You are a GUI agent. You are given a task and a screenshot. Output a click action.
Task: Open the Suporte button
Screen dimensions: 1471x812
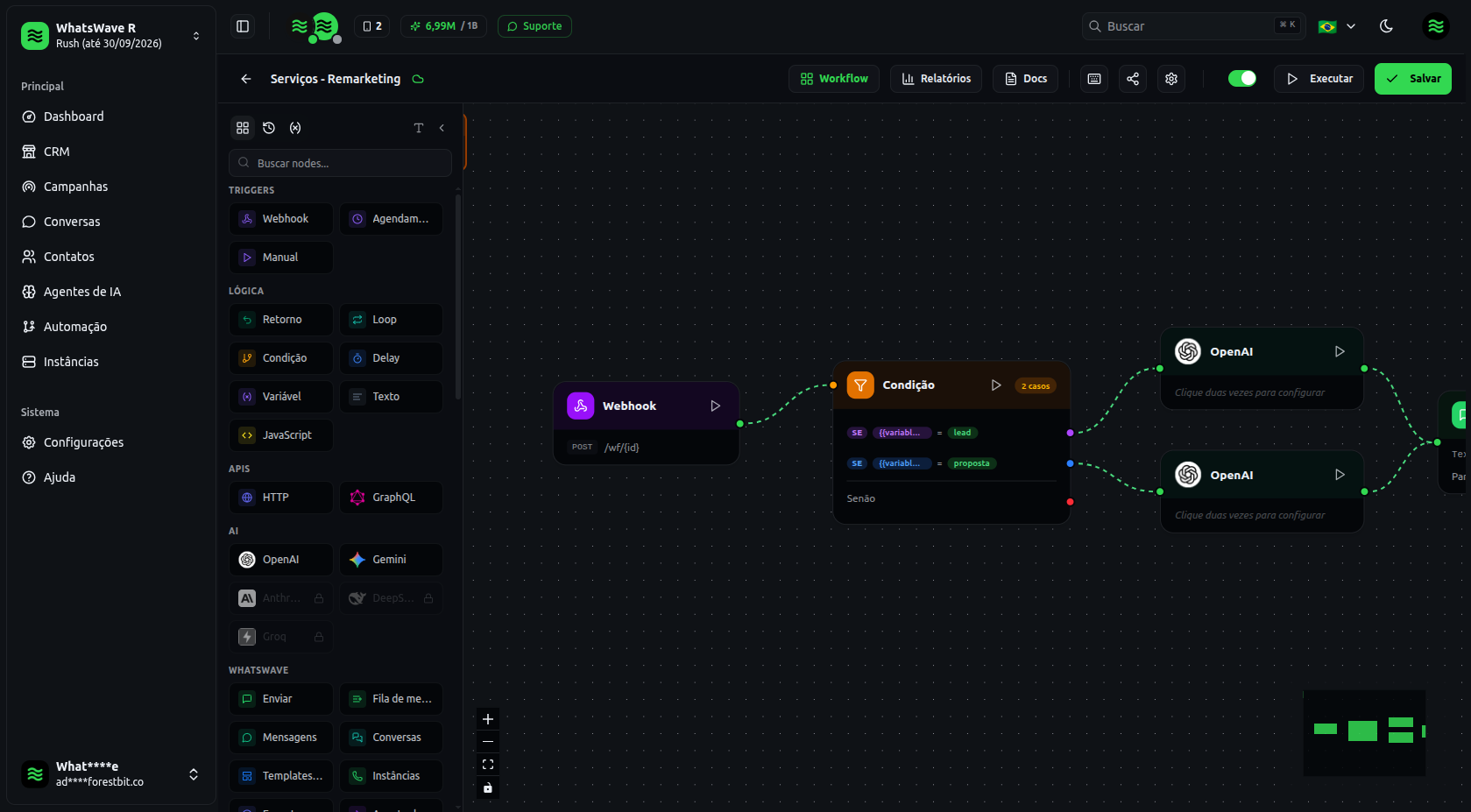pos(534,26)
